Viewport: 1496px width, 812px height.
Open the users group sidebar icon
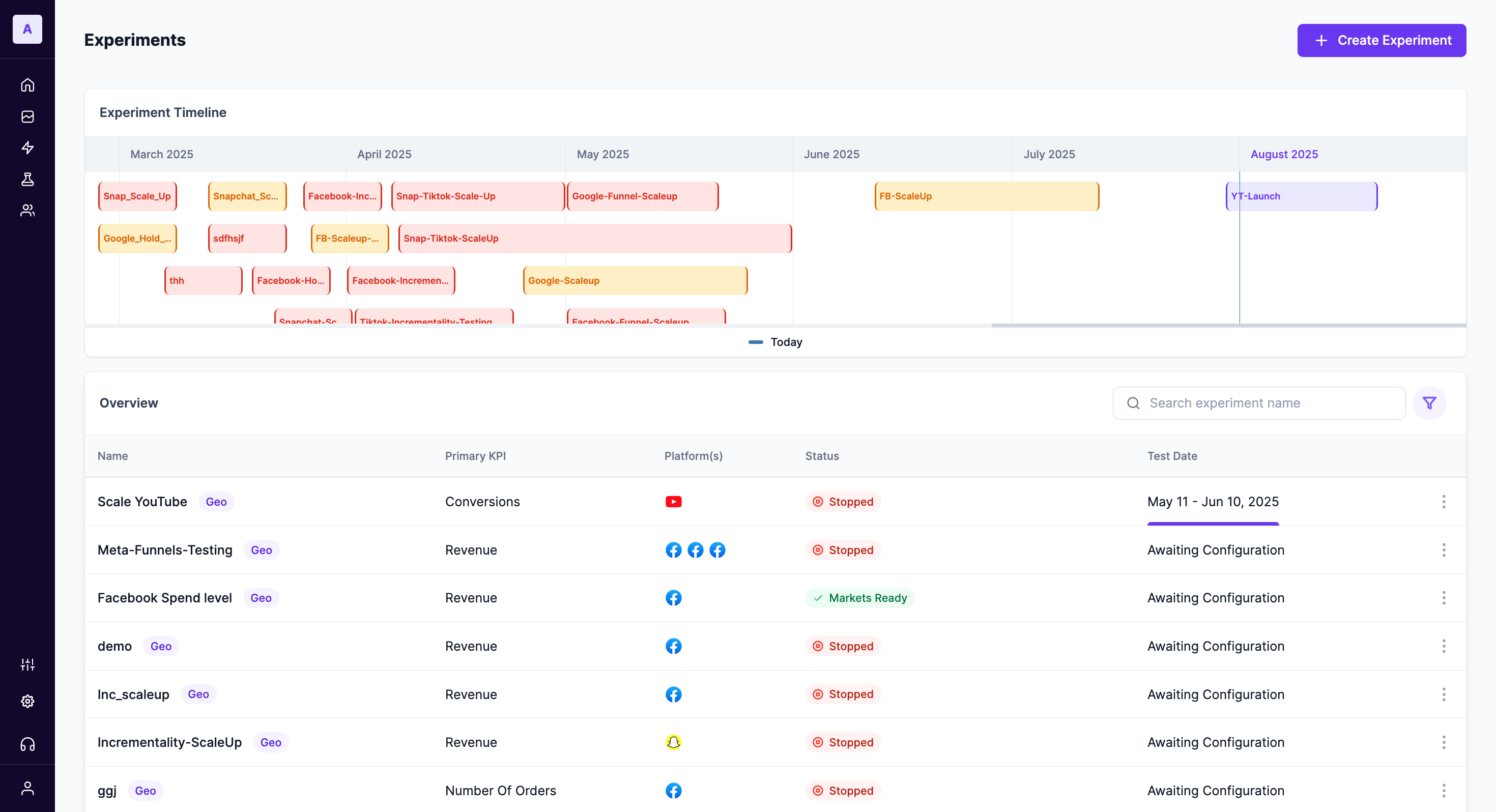[x=27, y=210]
